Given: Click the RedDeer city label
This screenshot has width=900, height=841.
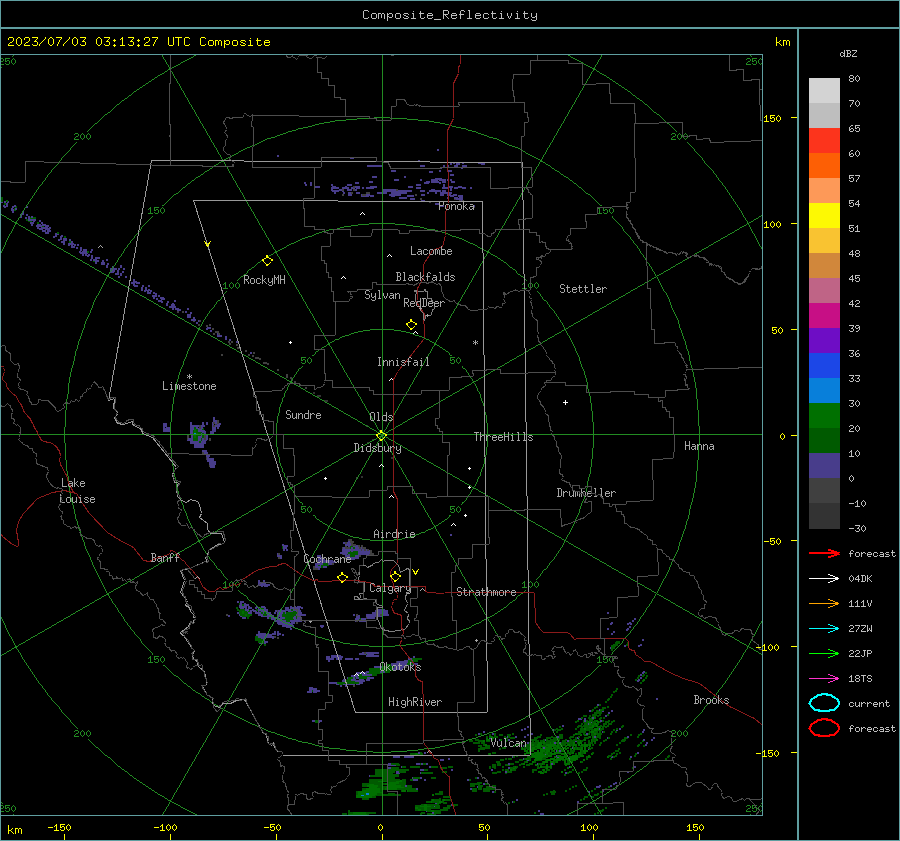Looking at the screenshot, I should click(x=424, y=303).
